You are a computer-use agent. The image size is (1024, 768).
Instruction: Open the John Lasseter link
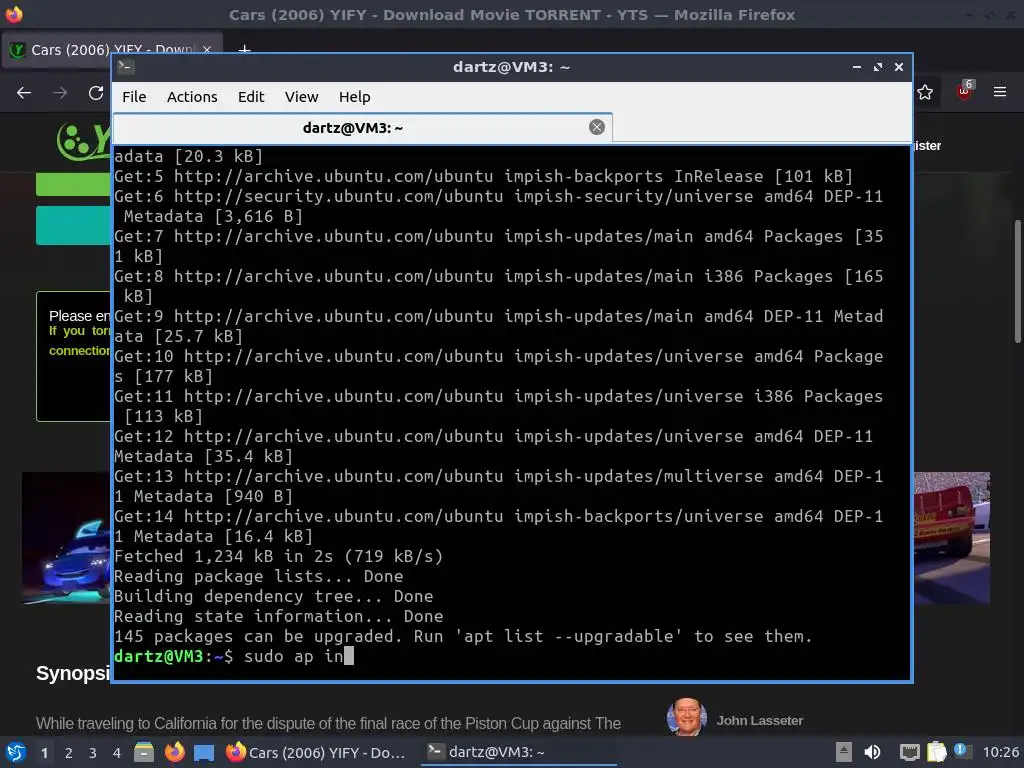760,720
